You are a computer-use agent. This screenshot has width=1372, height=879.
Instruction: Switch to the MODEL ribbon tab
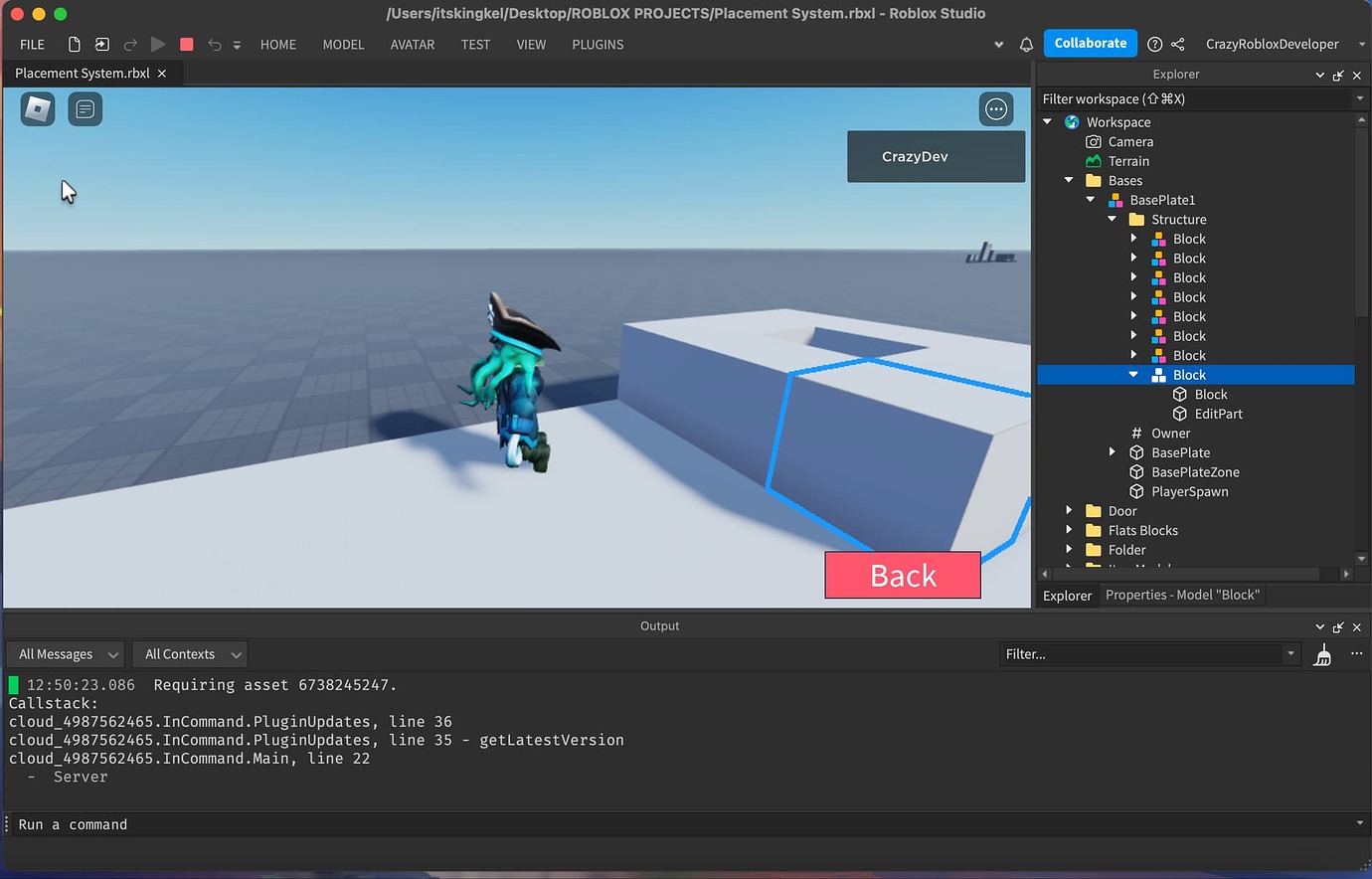[x=343, y=44]
